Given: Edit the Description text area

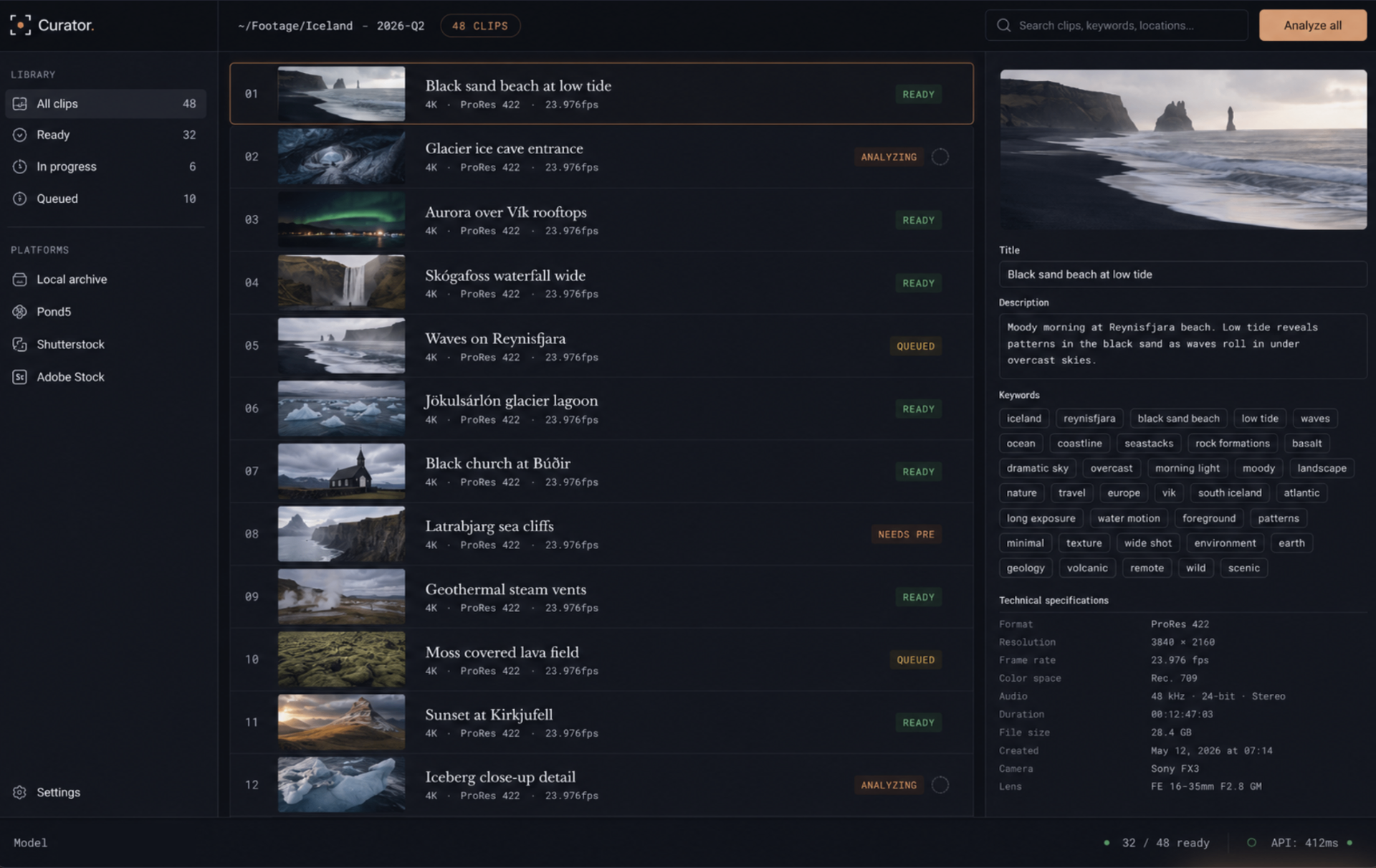Looking at the screenshot, I should (x=1182, y=345).
